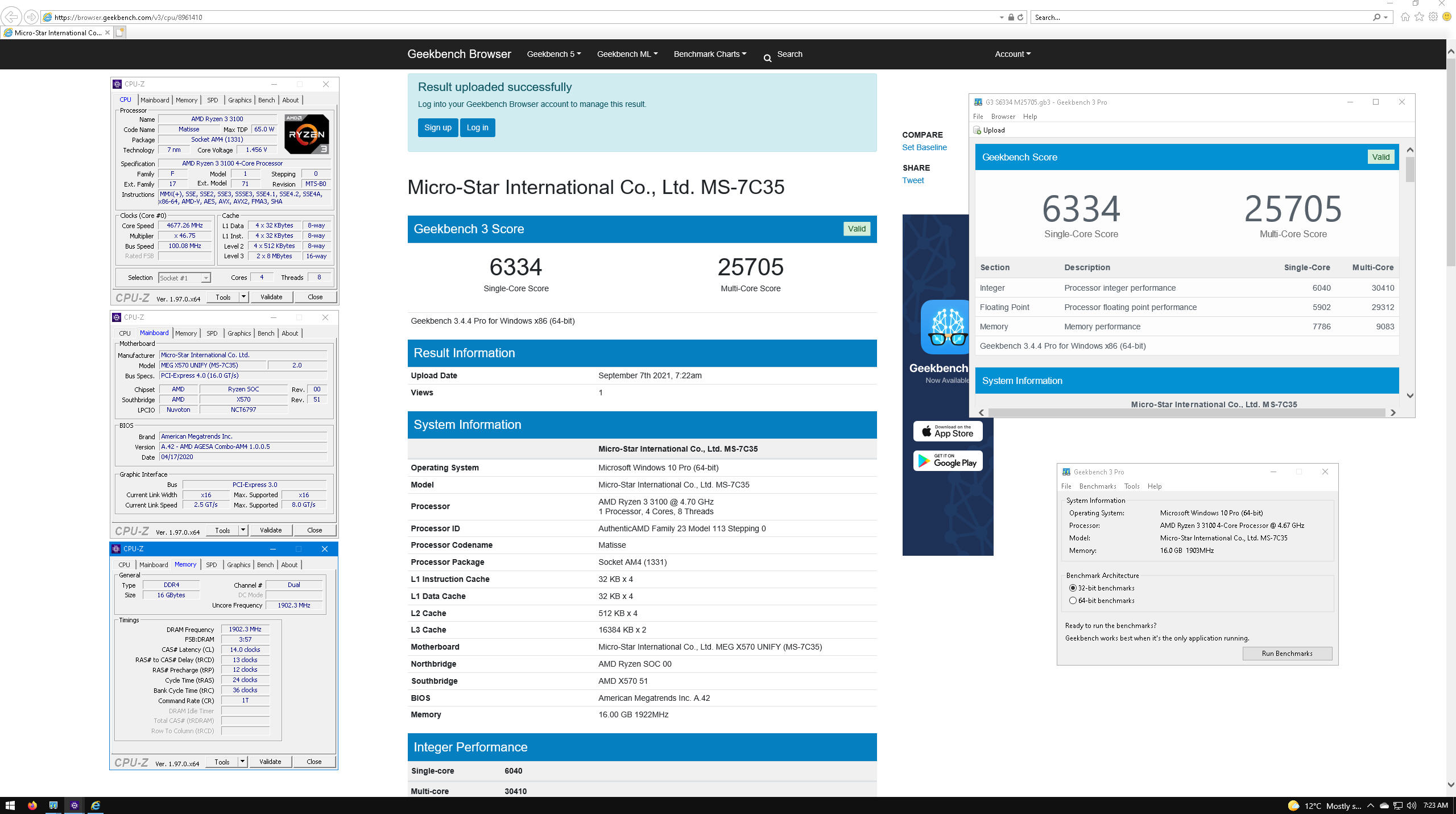Viewport: 1456px width, 814px height.
Task: Click the taskbar clock showing 7:23 AM
Action: 1436,805
